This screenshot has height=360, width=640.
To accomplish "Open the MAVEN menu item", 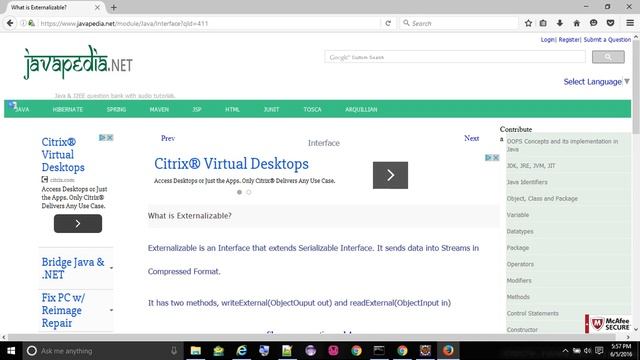I will pos(159,109).
